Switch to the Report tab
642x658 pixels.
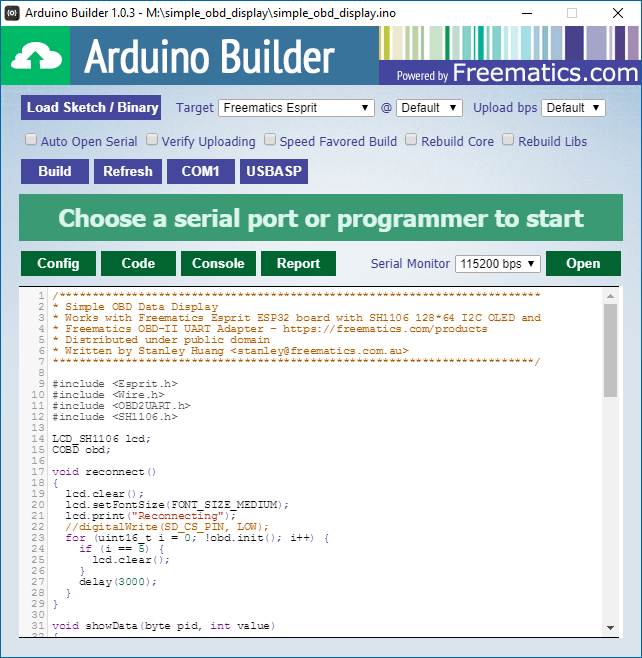click(x=298, y=264)
